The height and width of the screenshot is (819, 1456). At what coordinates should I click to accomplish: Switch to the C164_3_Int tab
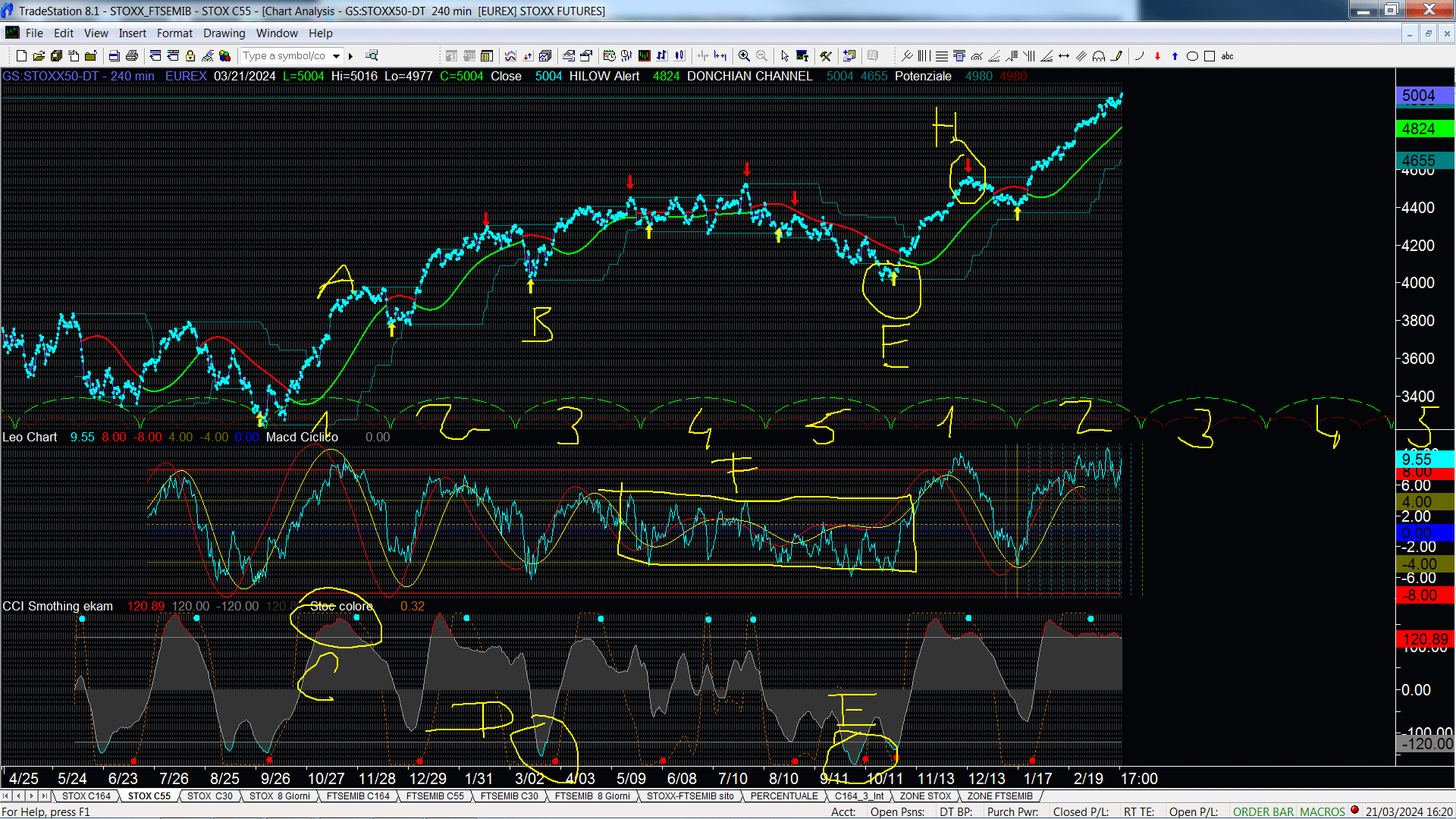click(x=859, y=795)
